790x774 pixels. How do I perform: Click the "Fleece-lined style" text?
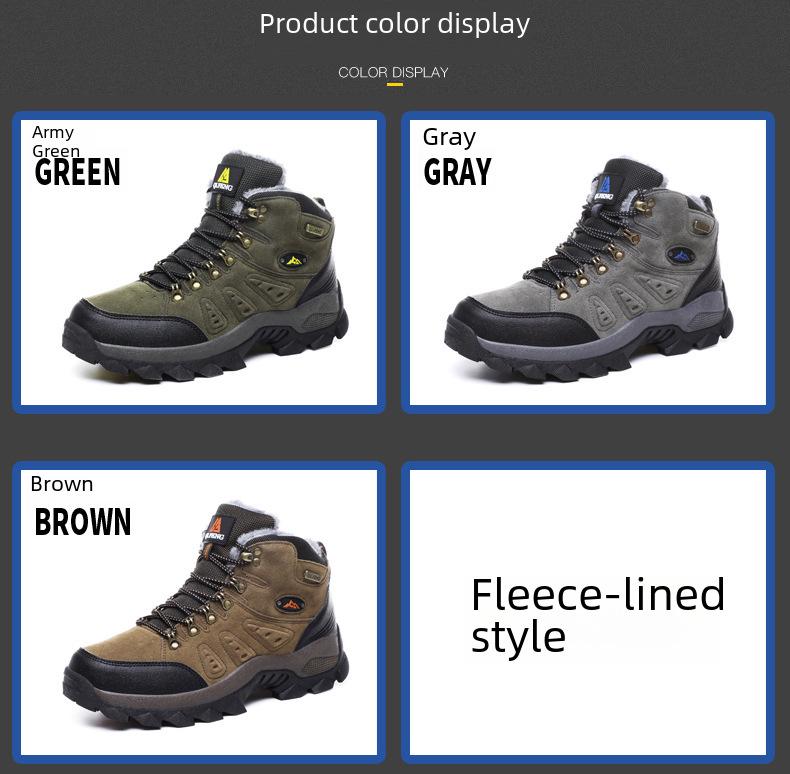pos(597,614)
